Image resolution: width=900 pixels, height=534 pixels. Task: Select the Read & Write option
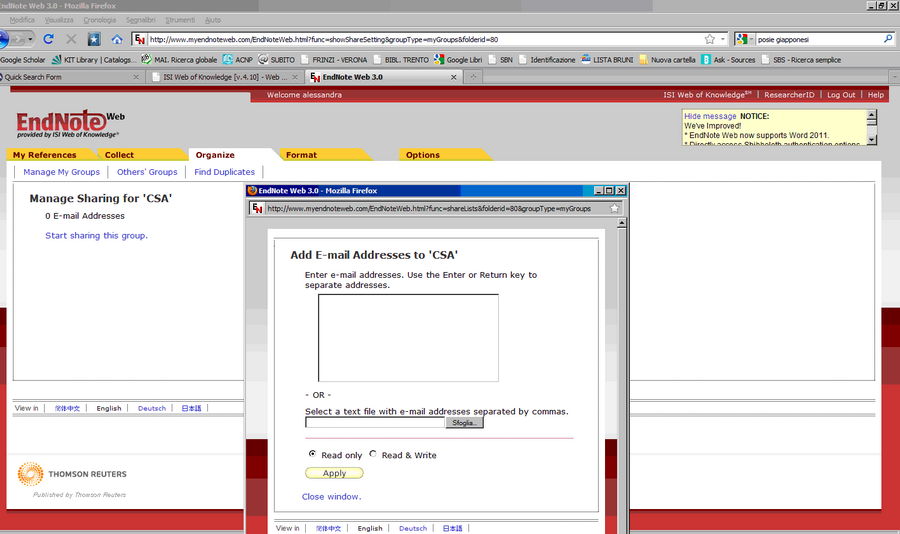click(x=373, y=454)
